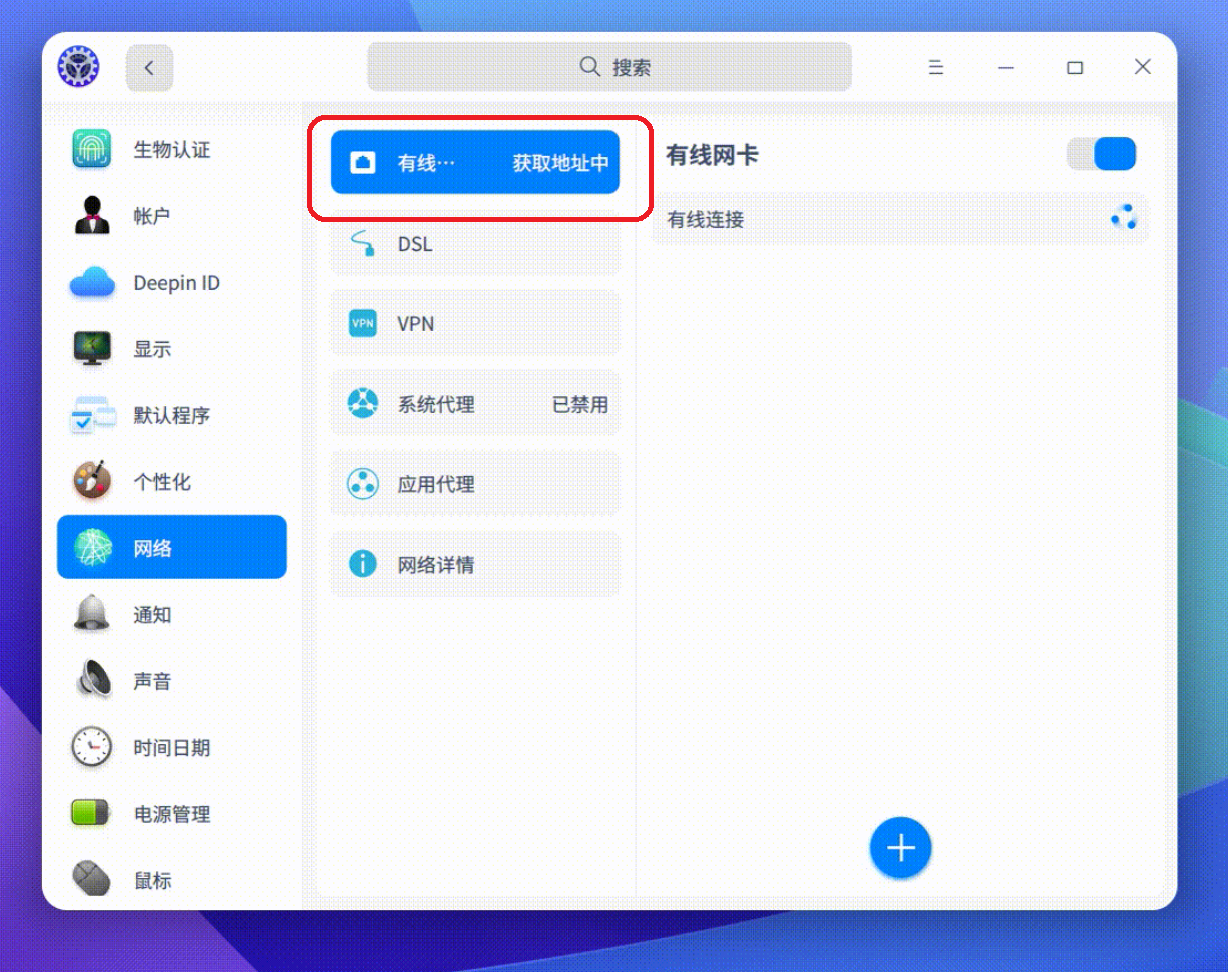Toggle the 有线网卡 switch off
Image resolution: width=1228 pixels, height=972 pixels.
point(1102,154)
